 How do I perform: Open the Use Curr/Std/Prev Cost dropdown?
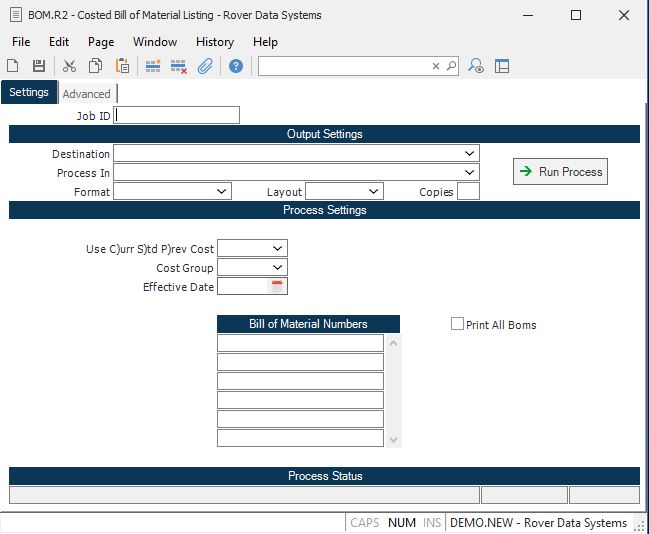click(x=278, y=248)
